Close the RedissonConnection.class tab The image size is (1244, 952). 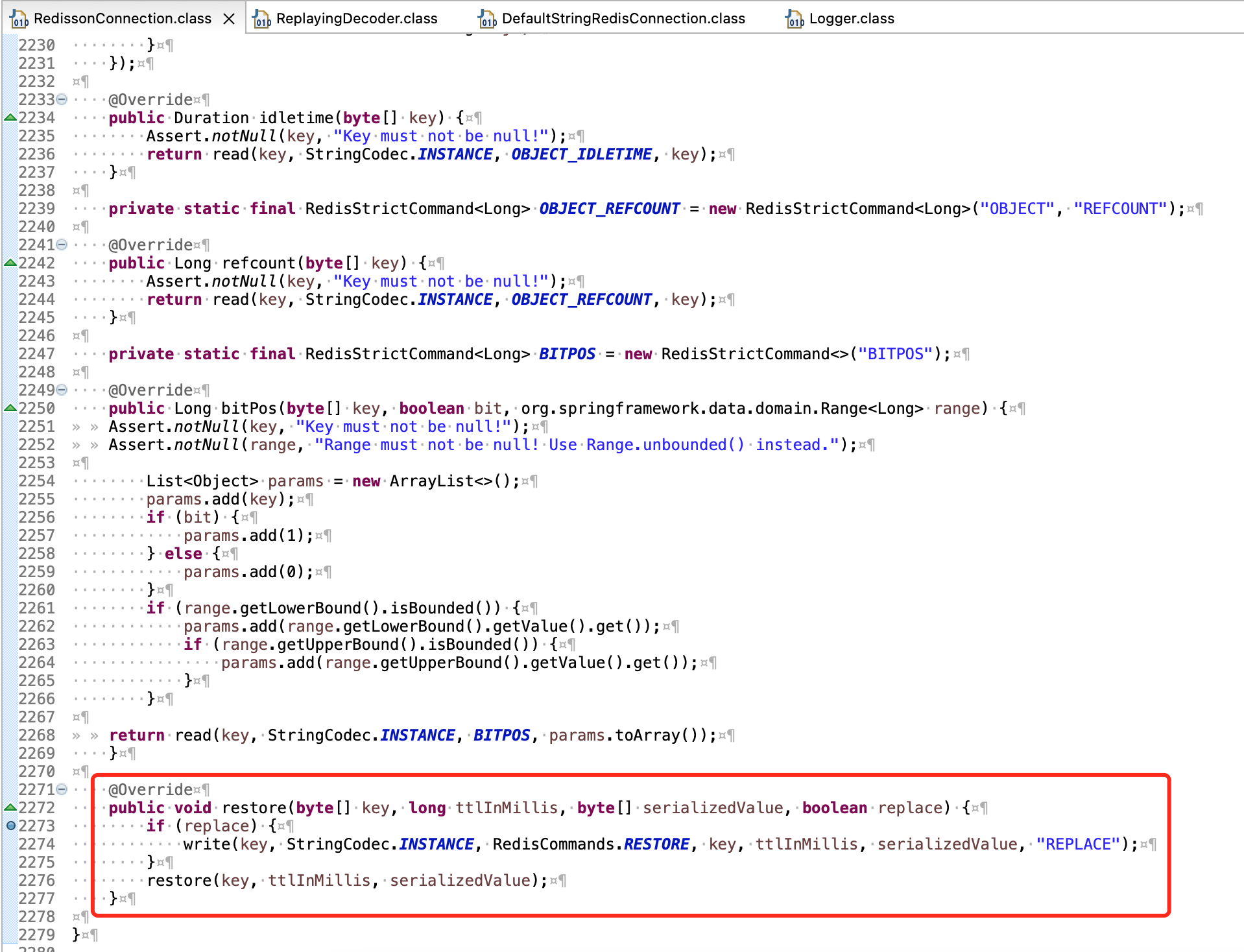[229, 19]
